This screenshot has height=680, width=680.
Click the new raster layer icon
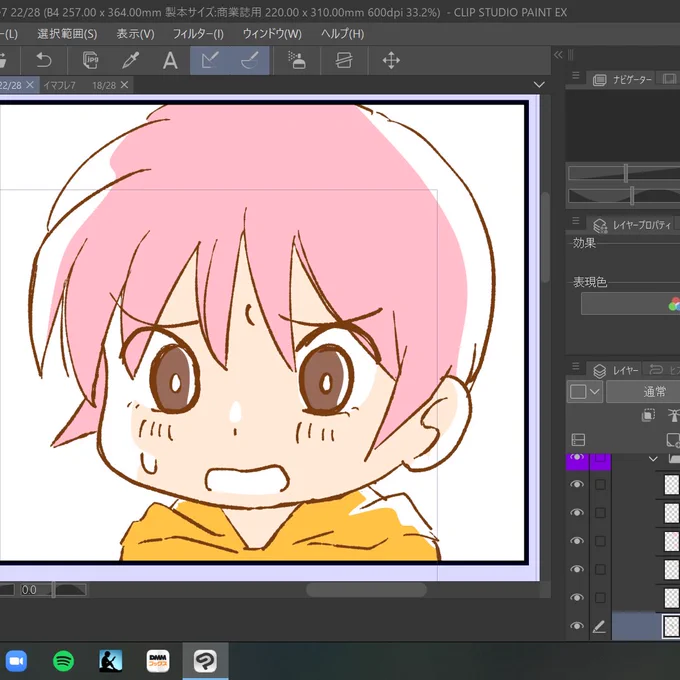[x=673, y=440]
